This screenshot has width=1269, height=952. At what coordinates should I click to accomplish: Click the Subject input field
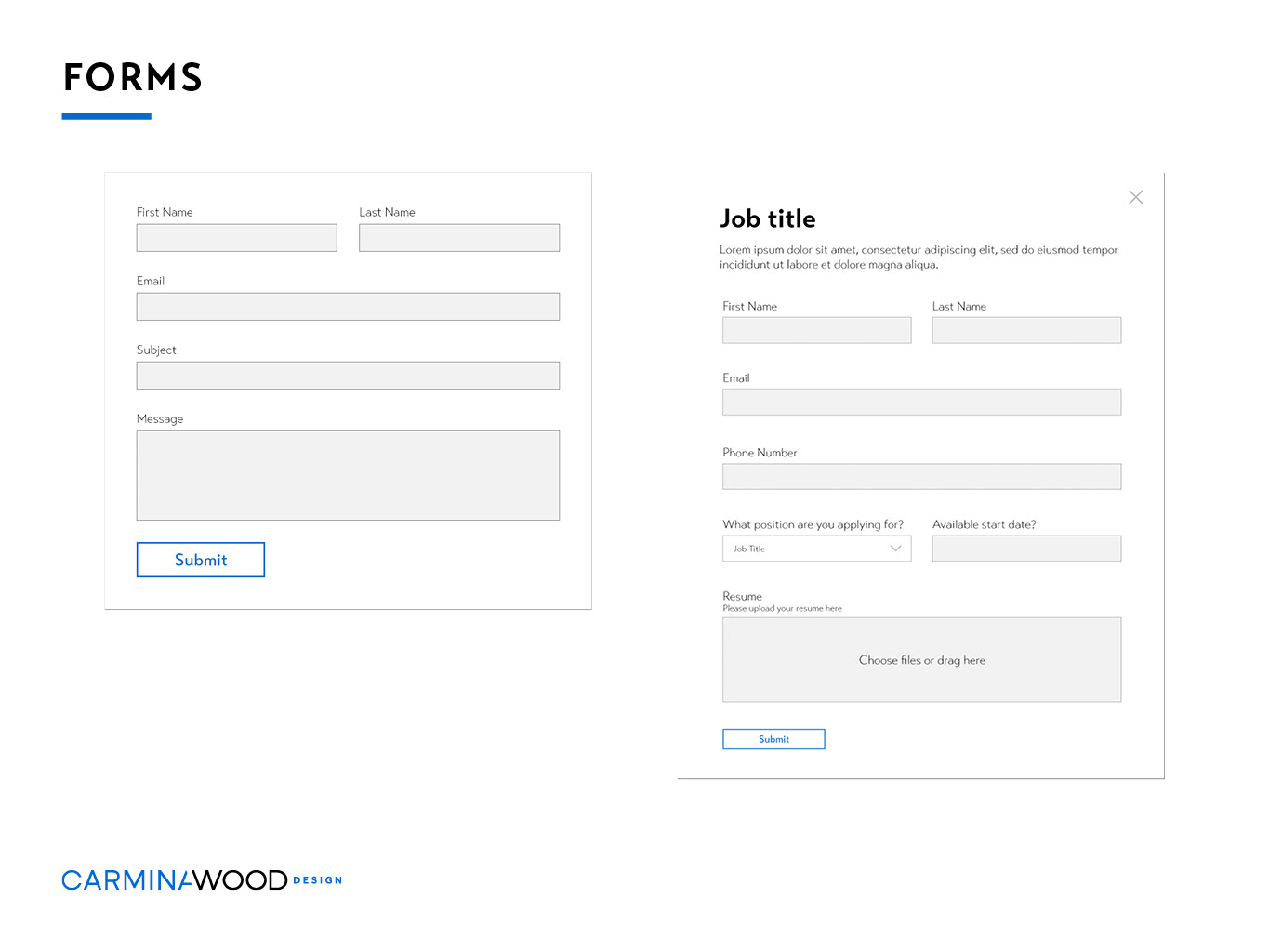tap(348, 376)
